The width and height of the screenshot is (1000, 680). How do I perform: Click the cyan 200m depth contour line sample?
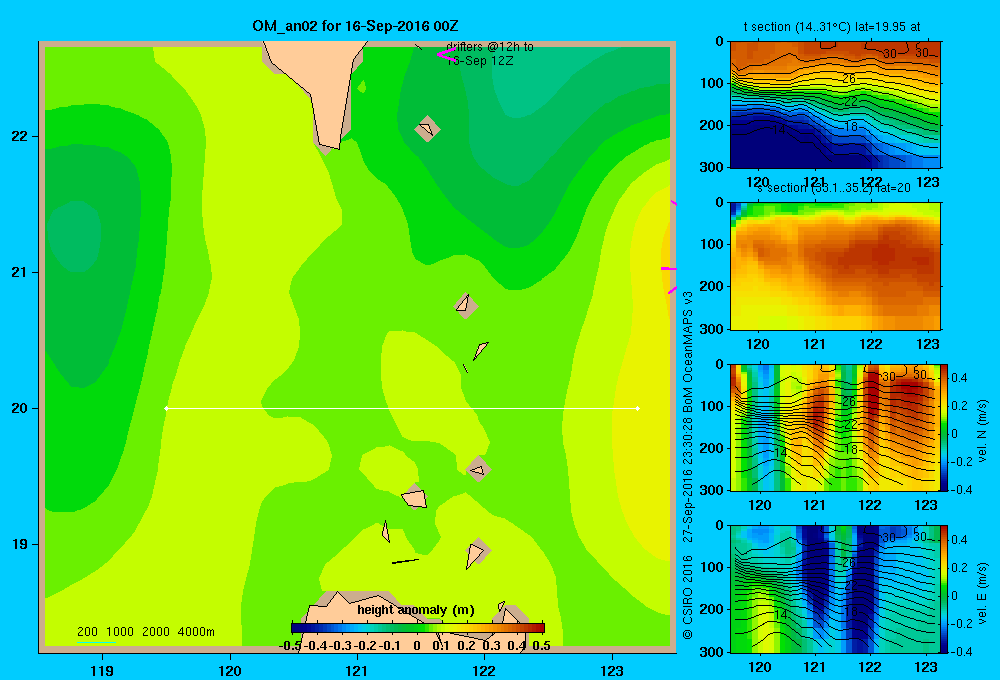coord(96,642)
